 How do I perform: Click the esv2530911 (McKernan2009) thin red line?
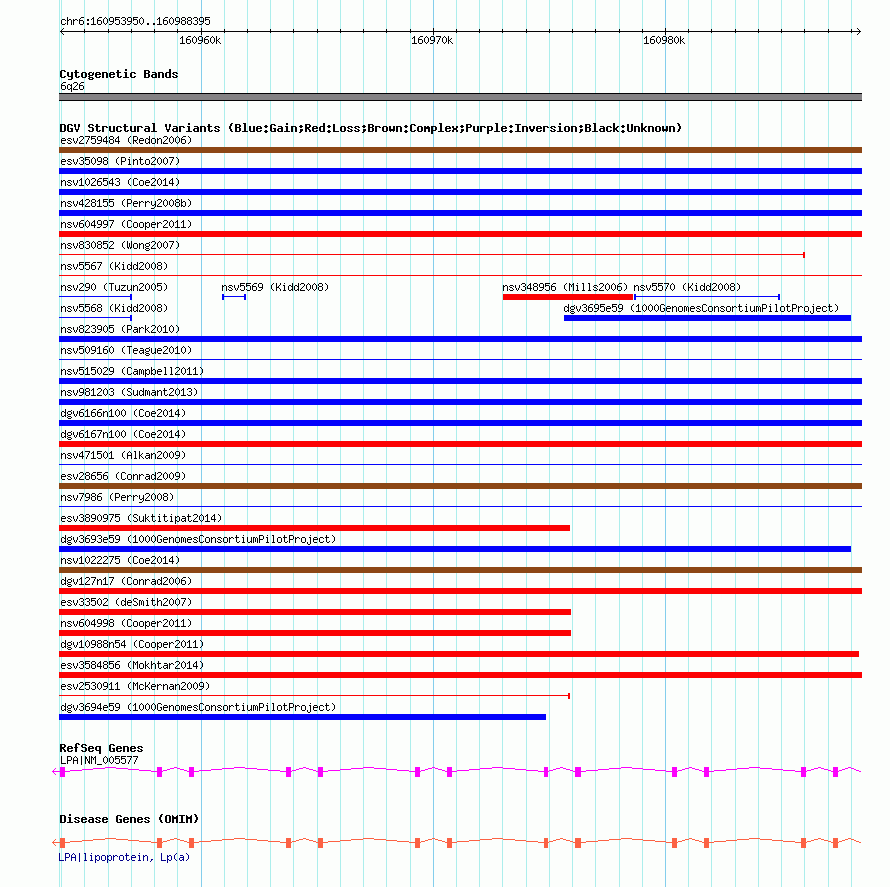pos(314,696)
